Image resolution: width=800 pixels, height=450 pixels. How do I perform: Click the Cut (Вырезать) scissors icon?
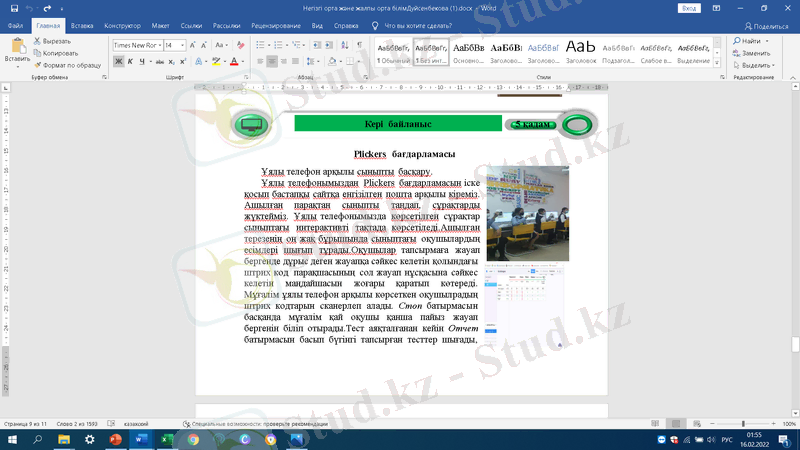point(37,41)
